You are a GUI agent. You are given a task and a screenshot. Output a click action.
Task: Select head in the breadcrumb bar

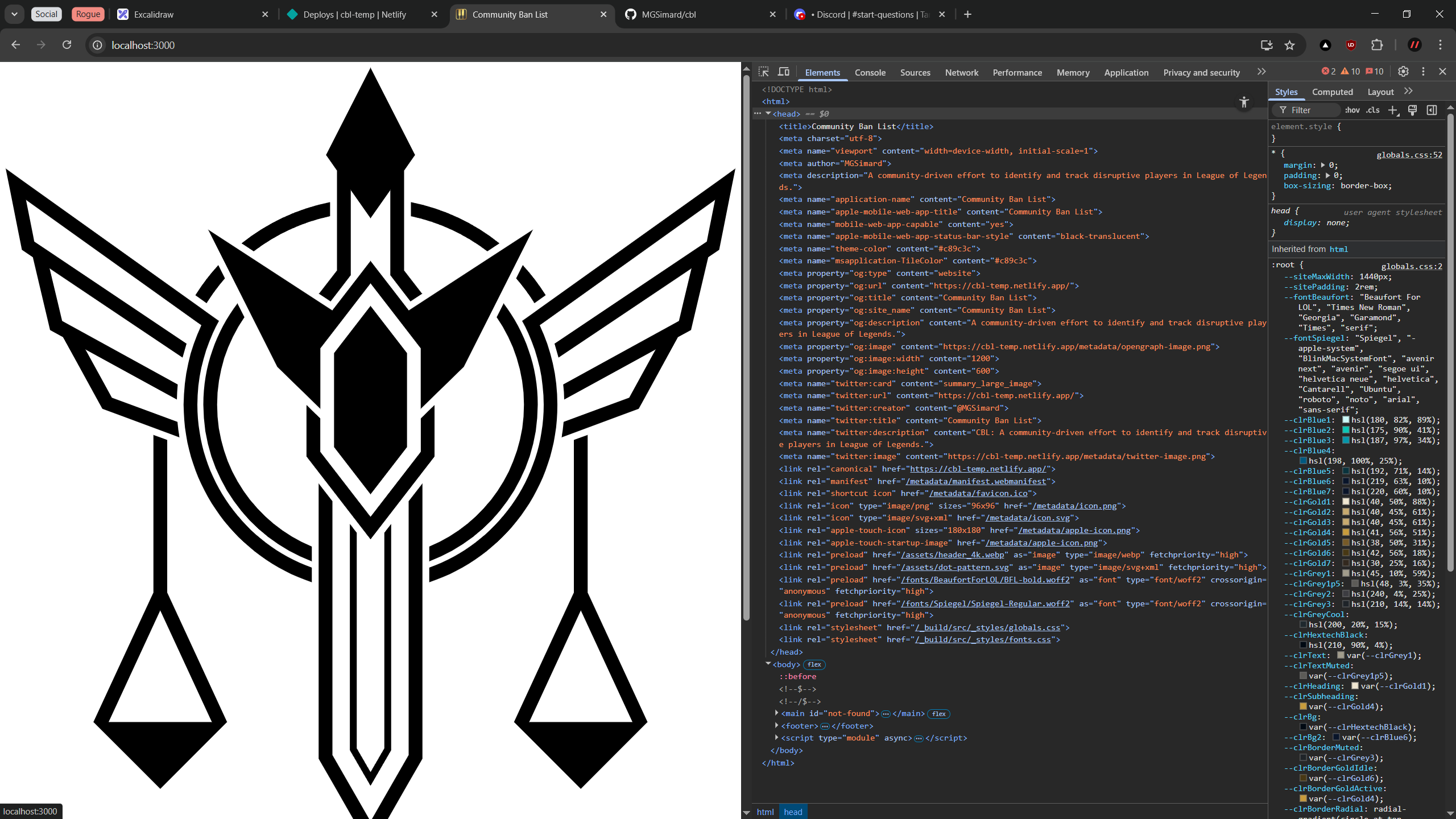(x=793, y=812)
